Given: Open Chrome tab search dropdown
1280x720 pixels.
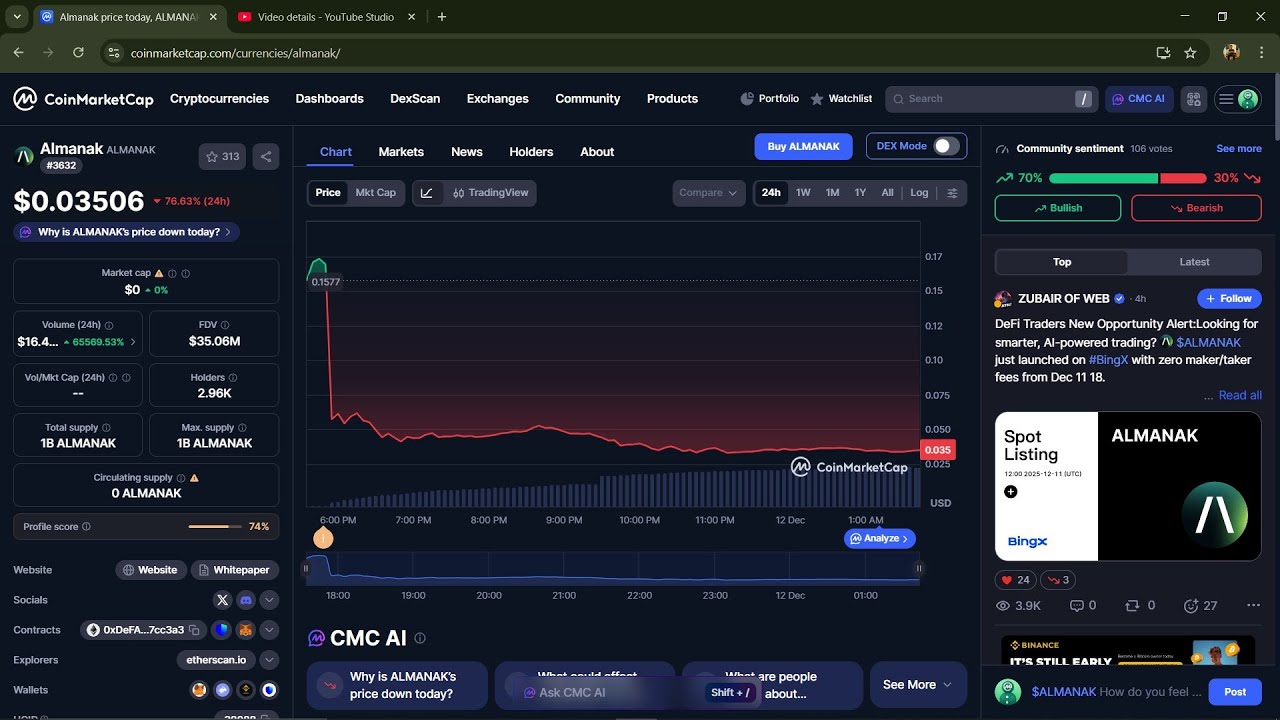Looking at the screenshot, I should (x=17, y=17).
